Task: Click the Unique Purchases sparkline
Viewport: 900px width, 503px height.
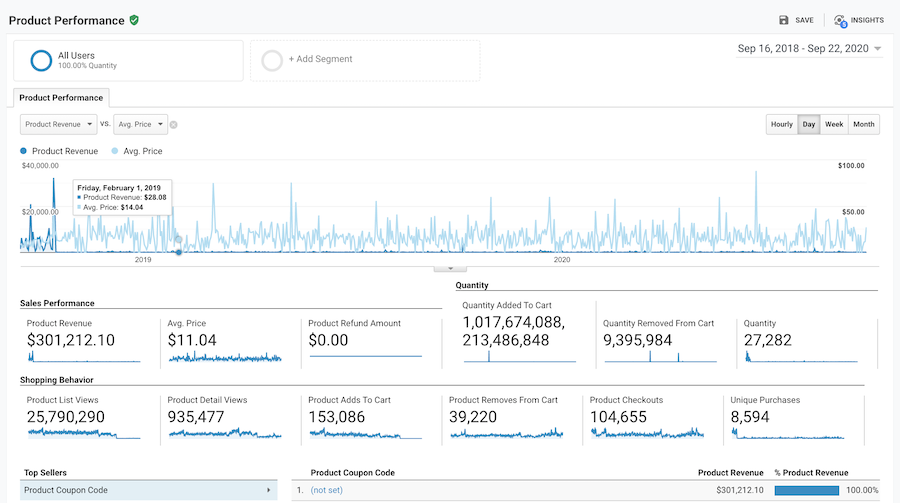Action: coord(788,434)
